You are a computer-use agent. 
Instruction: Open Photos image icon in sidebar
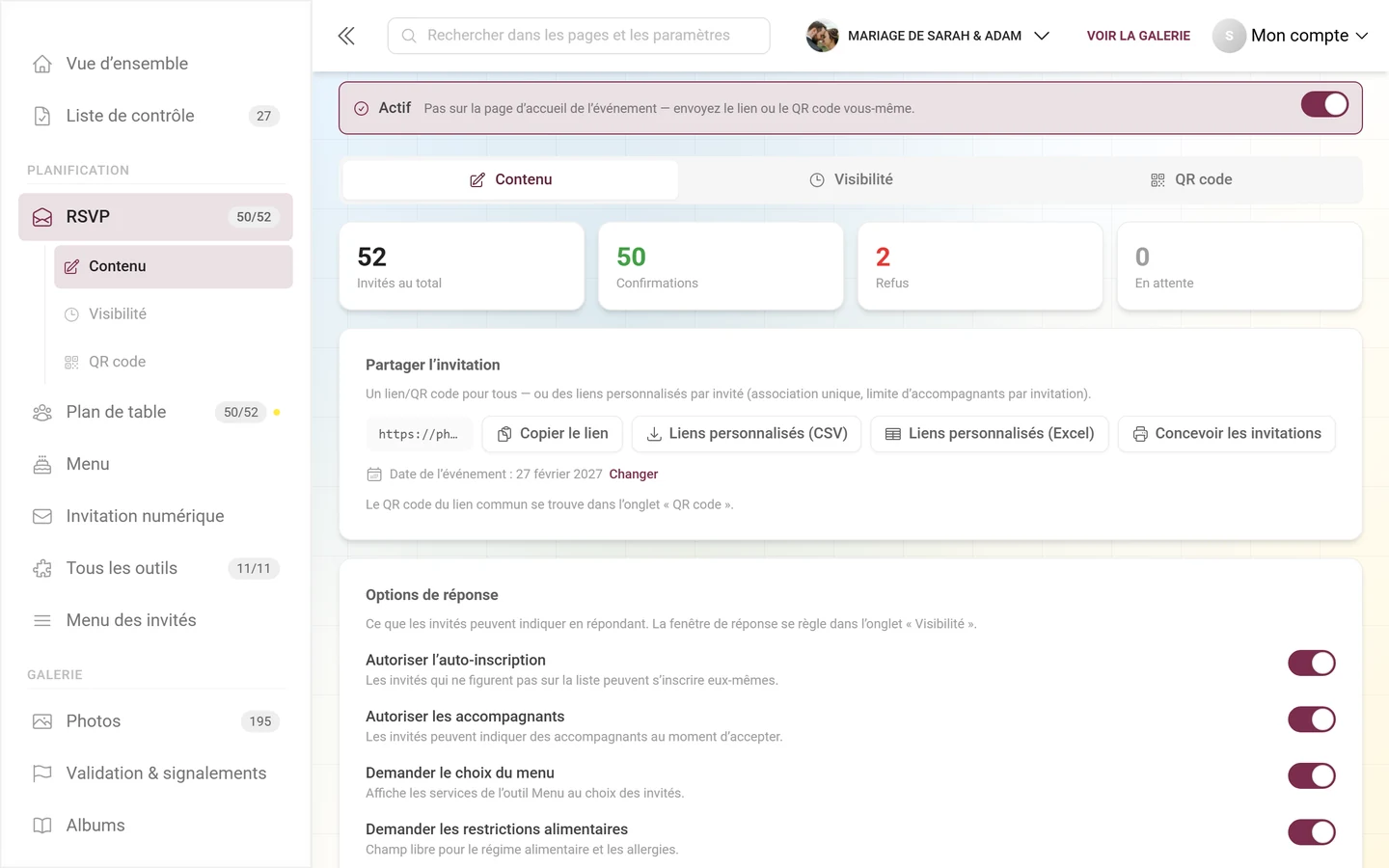[42, 721]
